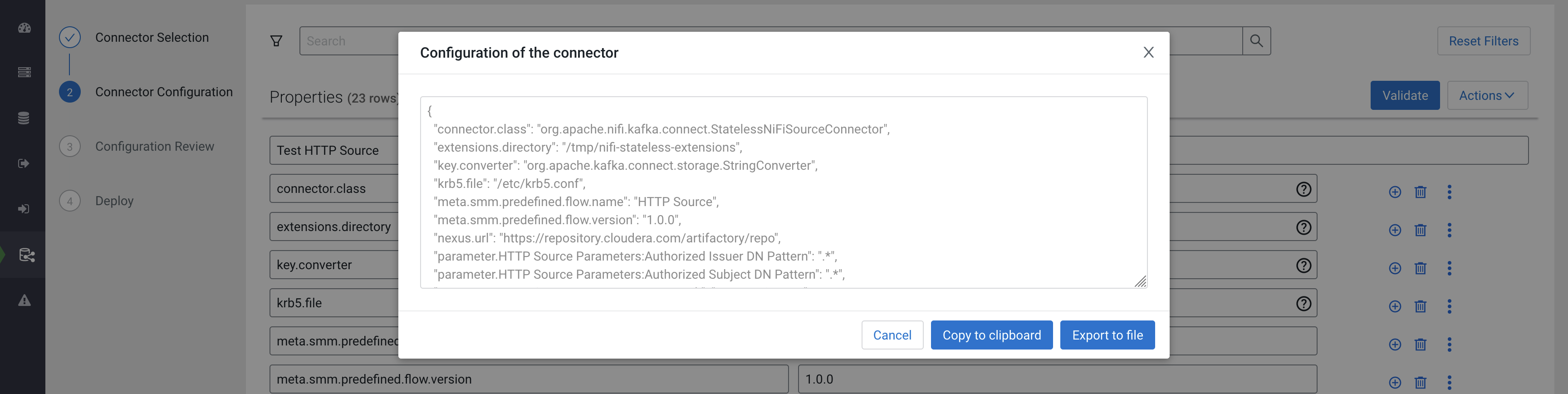Add a row after extensions.directory property
Screen dimensions: 1568x394
click(x=1395, y=230)
